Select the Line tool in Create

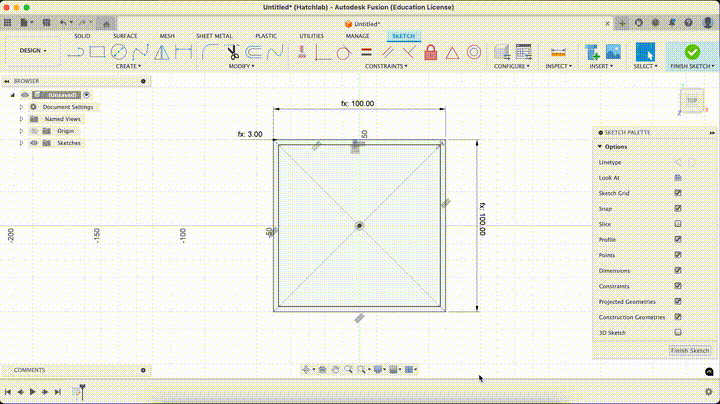76,52
